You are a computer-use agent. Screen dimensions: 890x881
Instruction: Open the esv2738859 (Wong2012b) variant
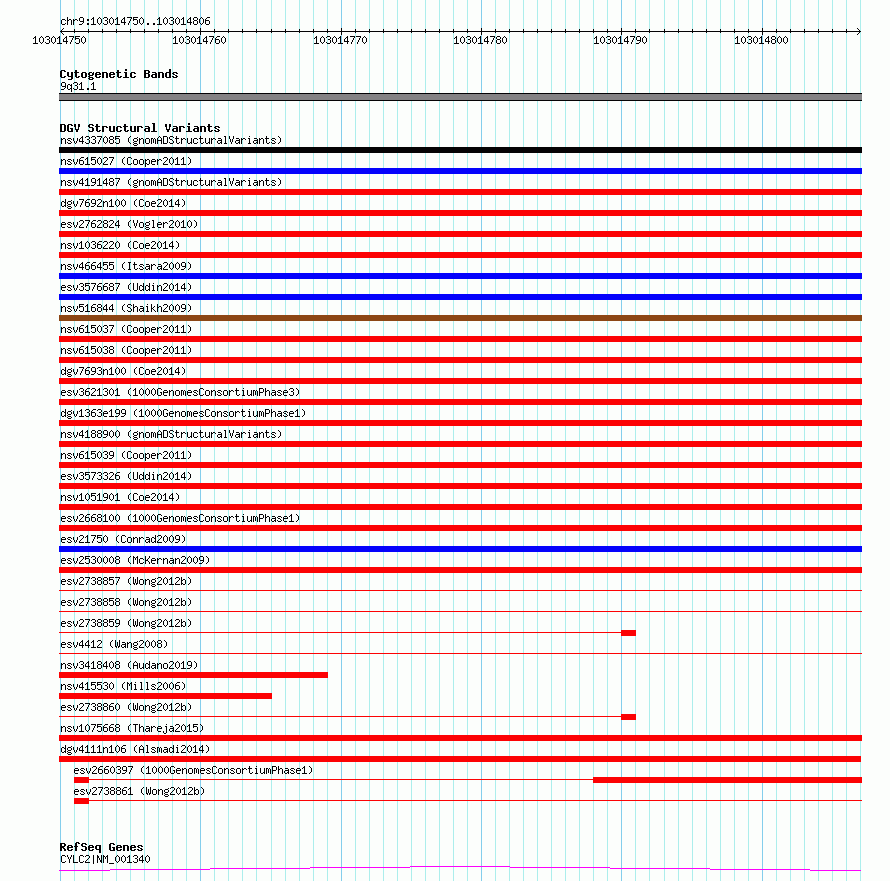pyautogui.click(x=126, y=623)
